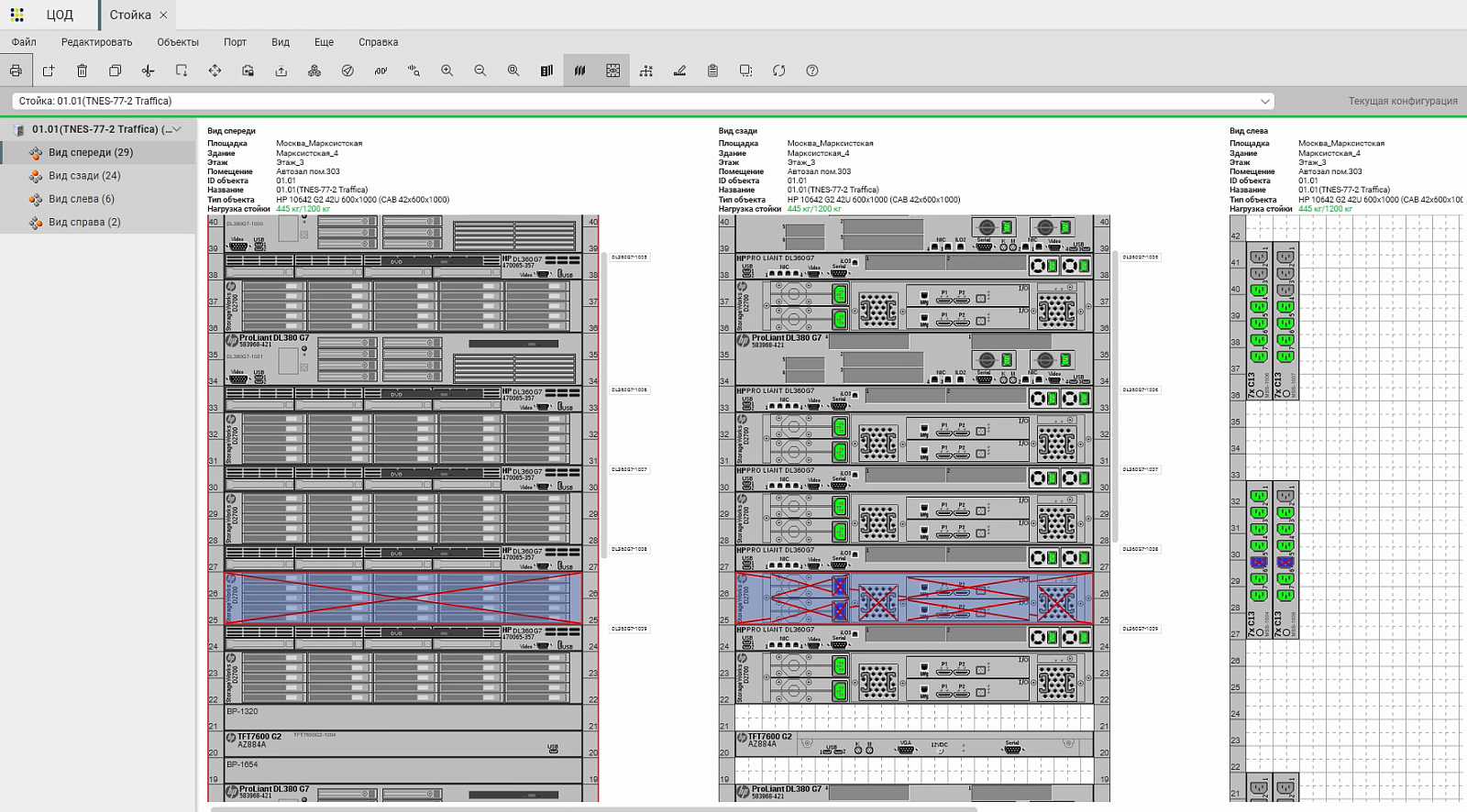Open the Редактировать menu
This screenshot has height=812, width=1467.
(x=96, y=42)
